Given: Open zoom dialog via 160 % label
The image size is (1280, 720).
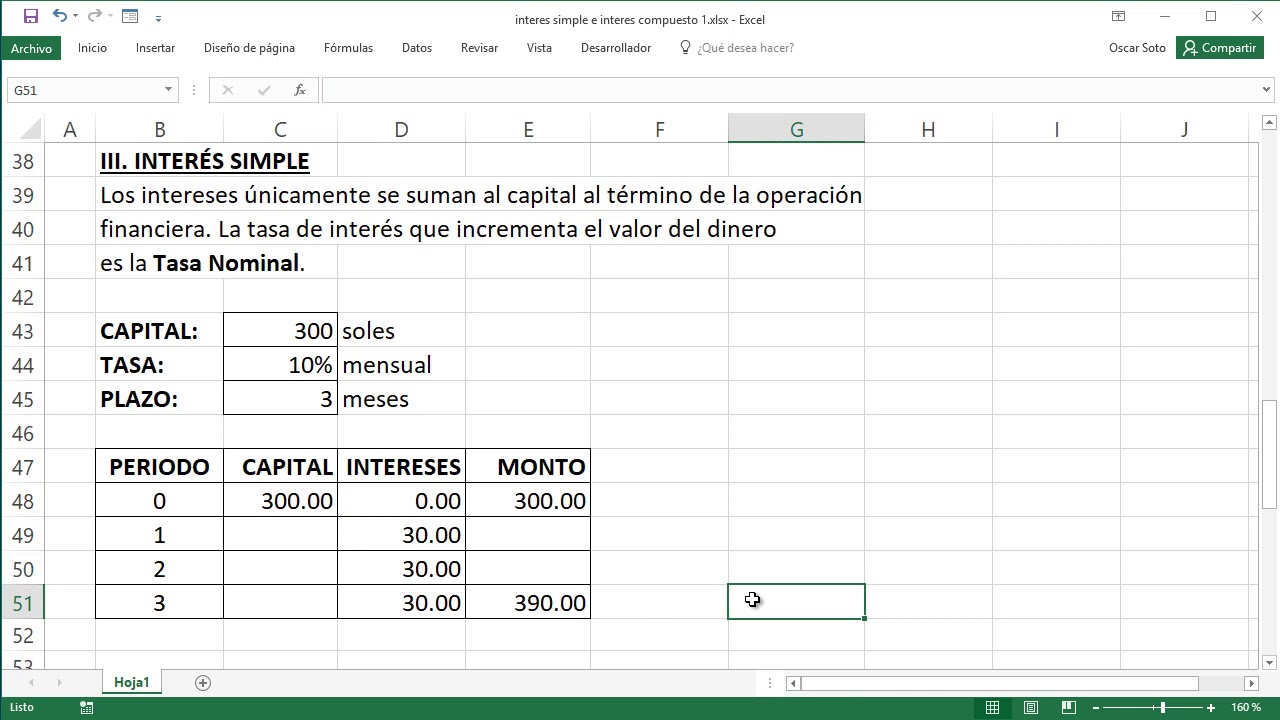Looking at the screenshot, I should pos(1246,707).
